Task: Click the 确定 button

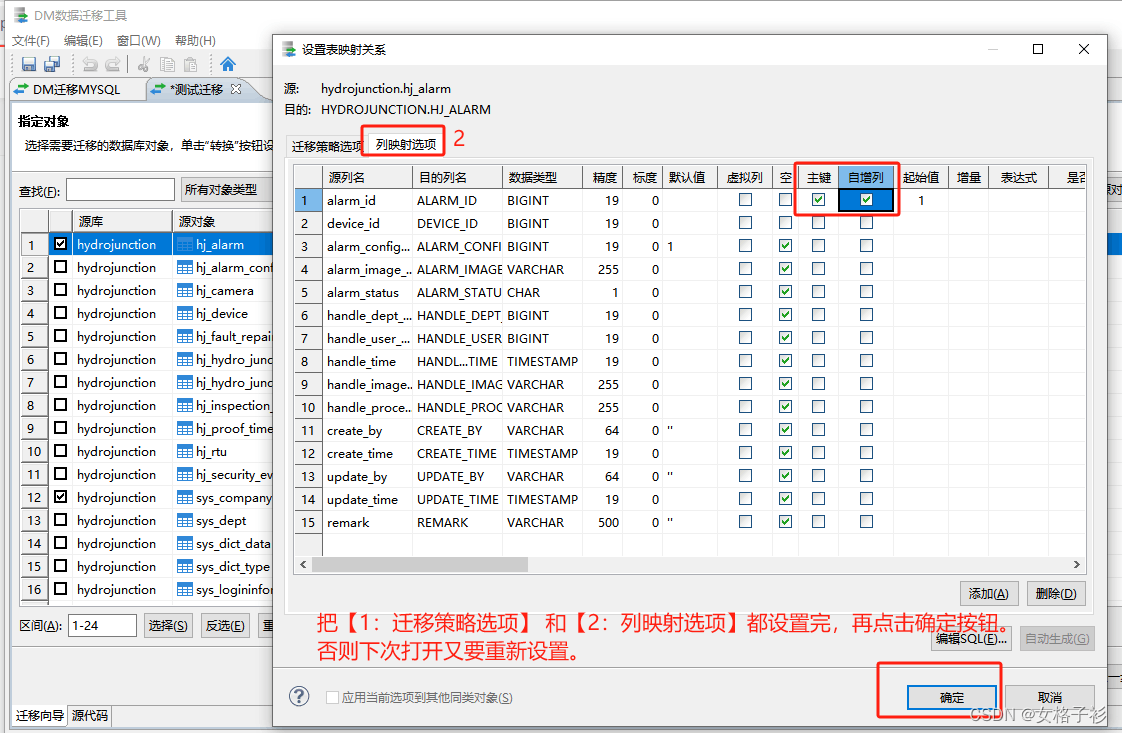Action: coord(952,697)
